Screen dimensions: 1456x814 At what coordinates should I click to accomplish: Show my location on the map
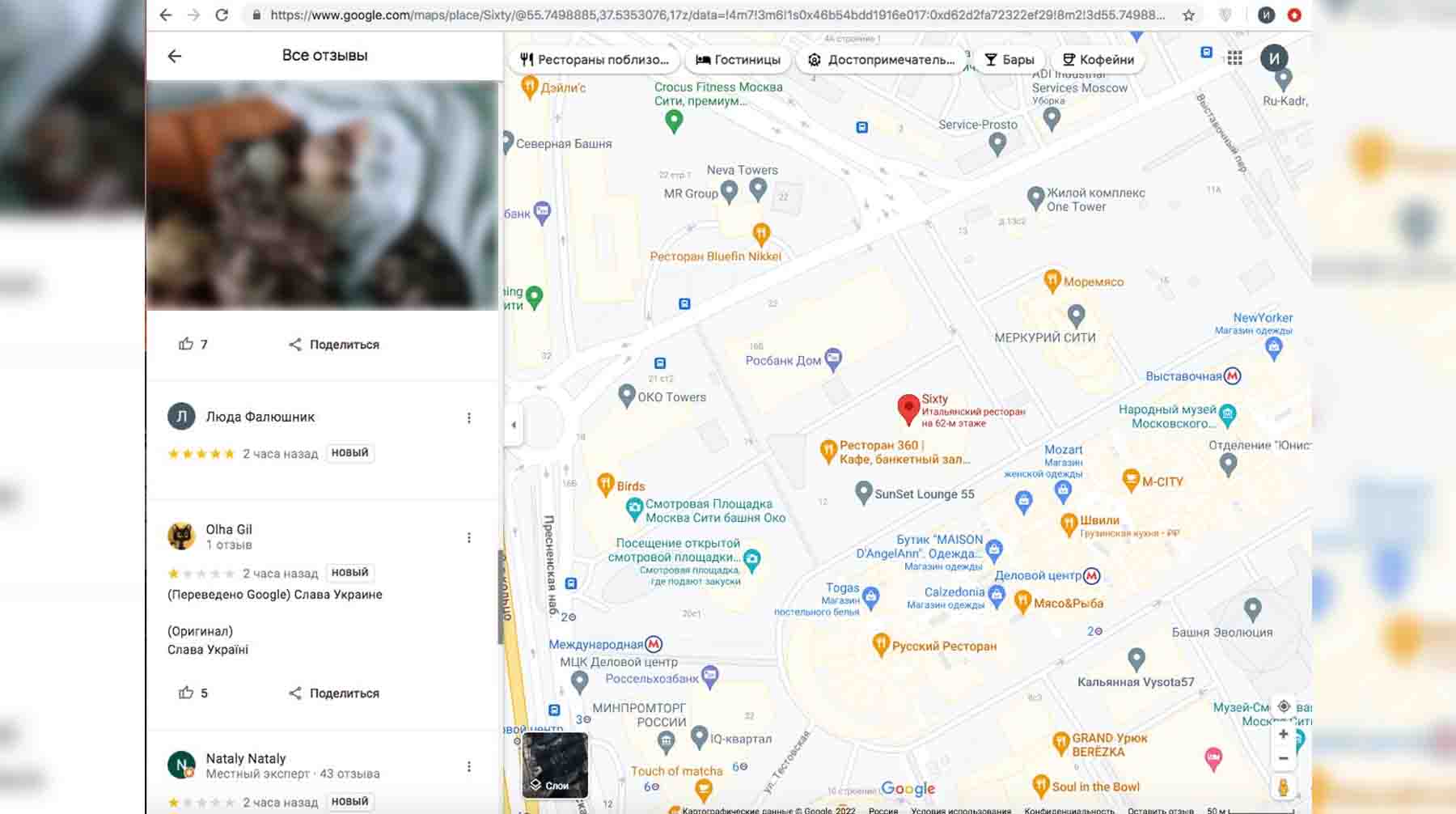pos(1283,706)
